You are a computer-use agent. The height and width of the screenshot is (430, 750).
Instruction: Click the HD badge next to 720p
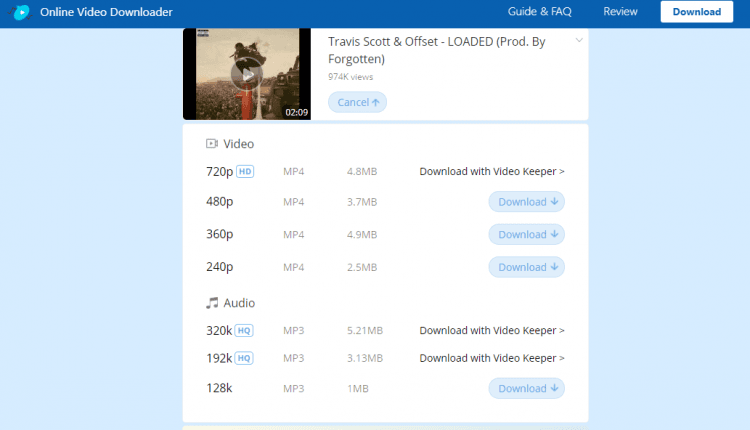click(x=245, y=171)
